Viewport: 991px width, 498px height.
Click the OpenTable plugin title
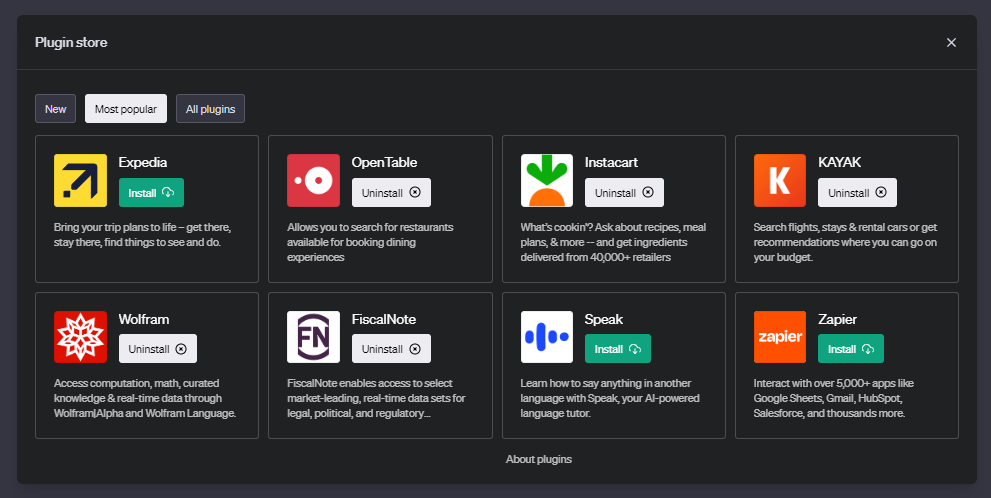tap(384, 162)
